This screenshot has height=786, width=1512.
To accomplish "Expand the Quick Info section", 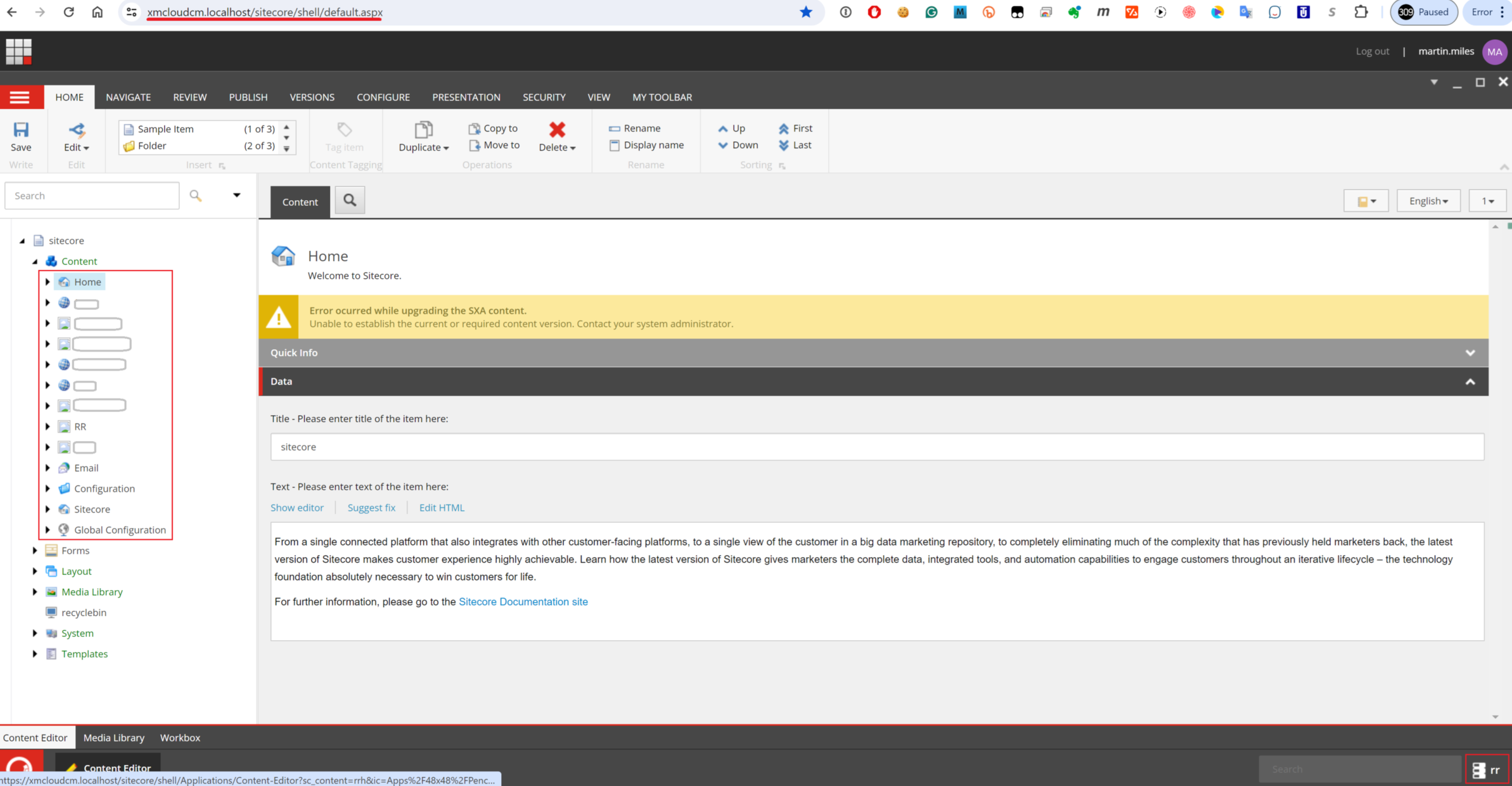I will coord(1471,353).
